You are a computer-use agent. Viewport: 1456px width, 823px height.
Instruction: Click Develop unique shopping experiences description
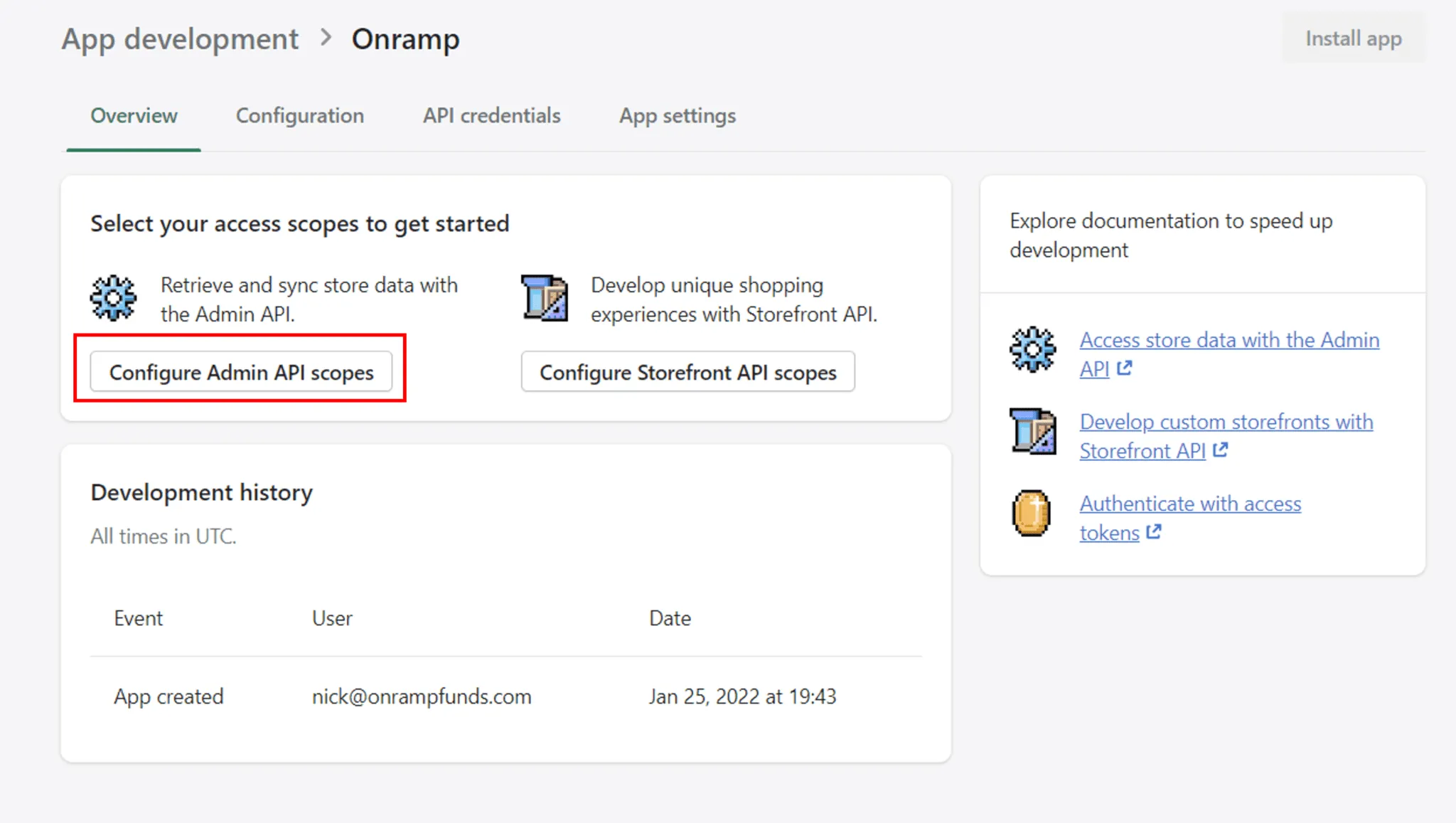point(734,299)
